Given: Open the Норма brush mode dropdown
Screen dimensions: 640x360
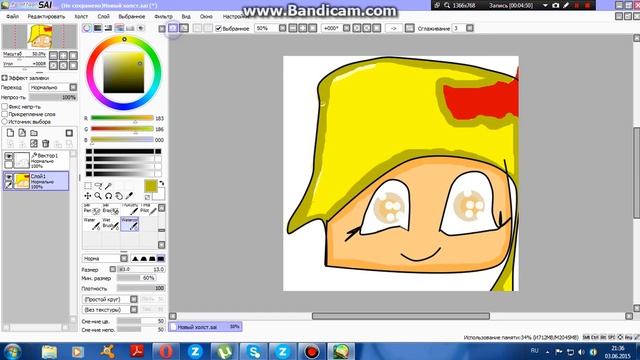Looking at the screenshot, I should tap(105, 258).
